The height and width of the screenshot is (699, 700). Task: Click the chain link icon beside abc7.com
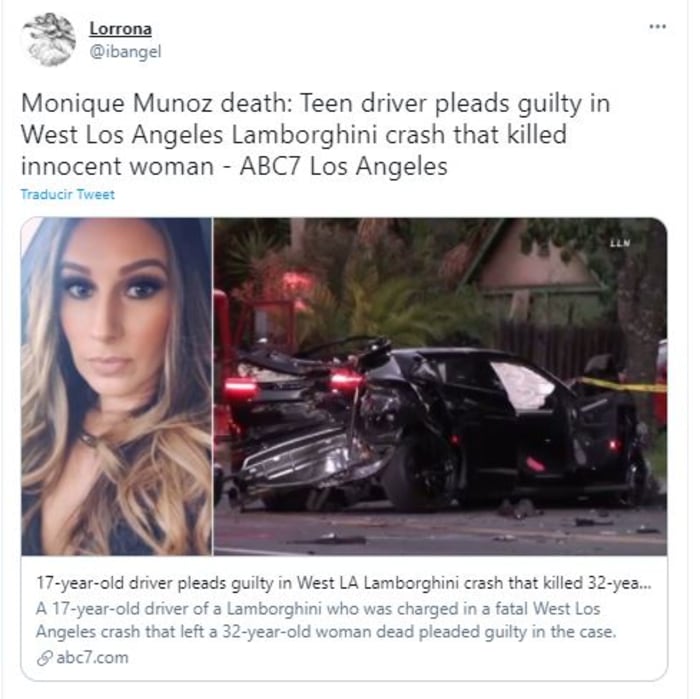click(x=44, y=658)
